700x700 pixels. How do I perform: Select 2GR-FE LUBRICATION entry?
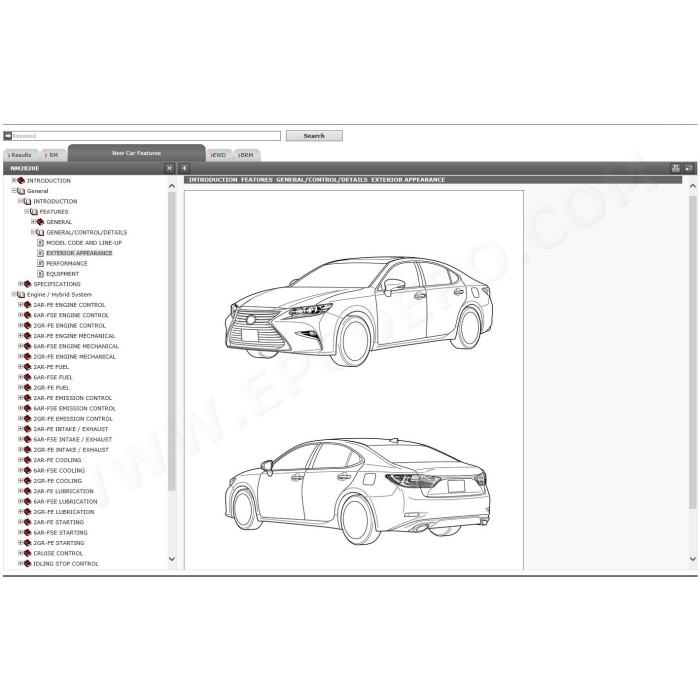point(64,512)
